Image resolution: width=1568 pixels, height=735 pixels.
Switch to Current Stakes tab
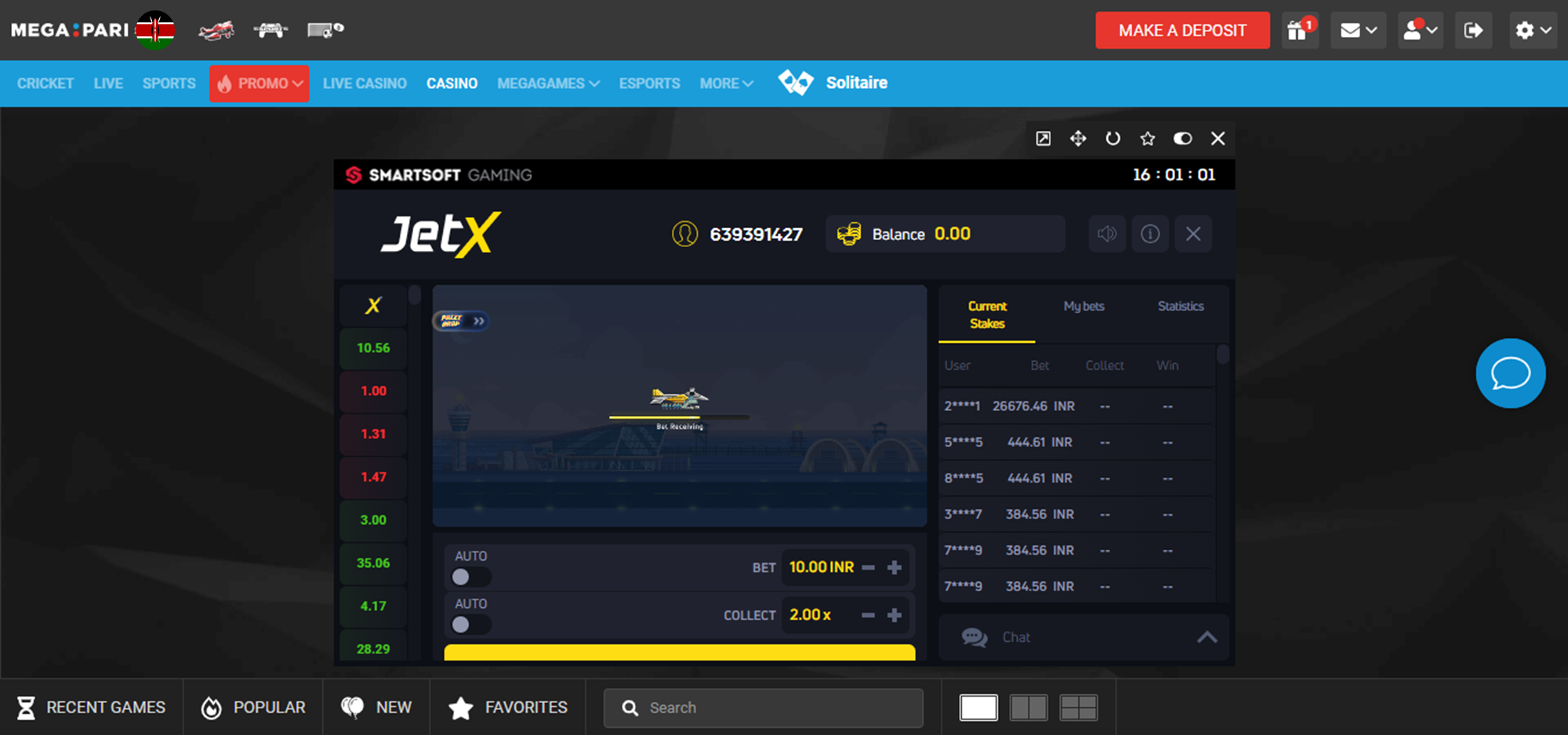(x=987, y=315)
